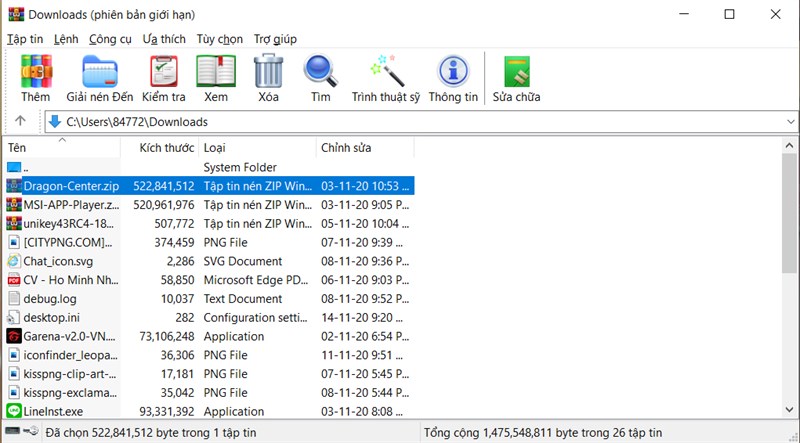Click the Tìm magnifier icon
This screenshot has height=443, width=800.
point(320,71)
